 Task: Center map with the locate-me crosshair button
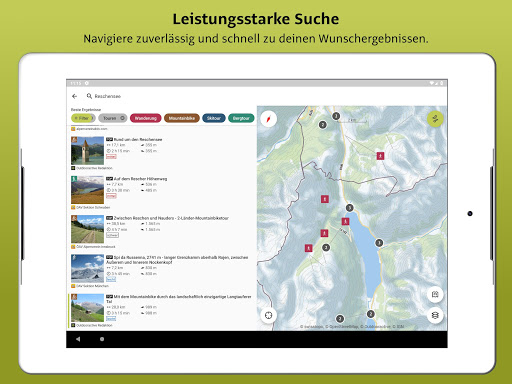pos(268,315)
